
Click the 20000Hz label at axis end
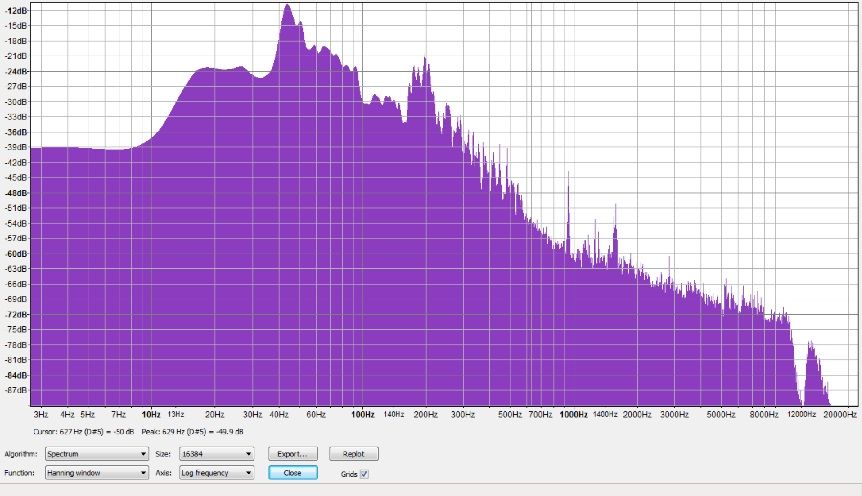pyautogui.click(x=840, y=413)
